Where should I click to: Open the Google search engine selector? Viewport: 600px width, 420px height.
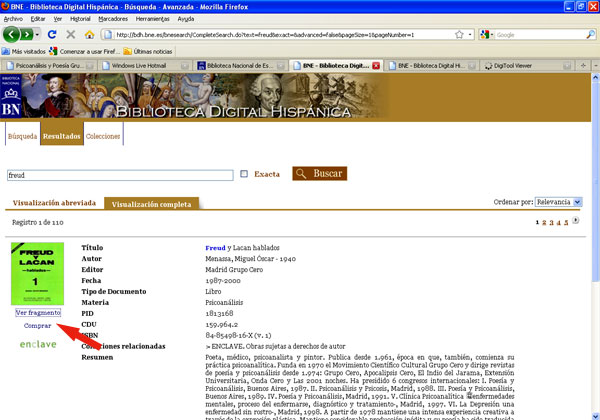(x=486, y=35)
